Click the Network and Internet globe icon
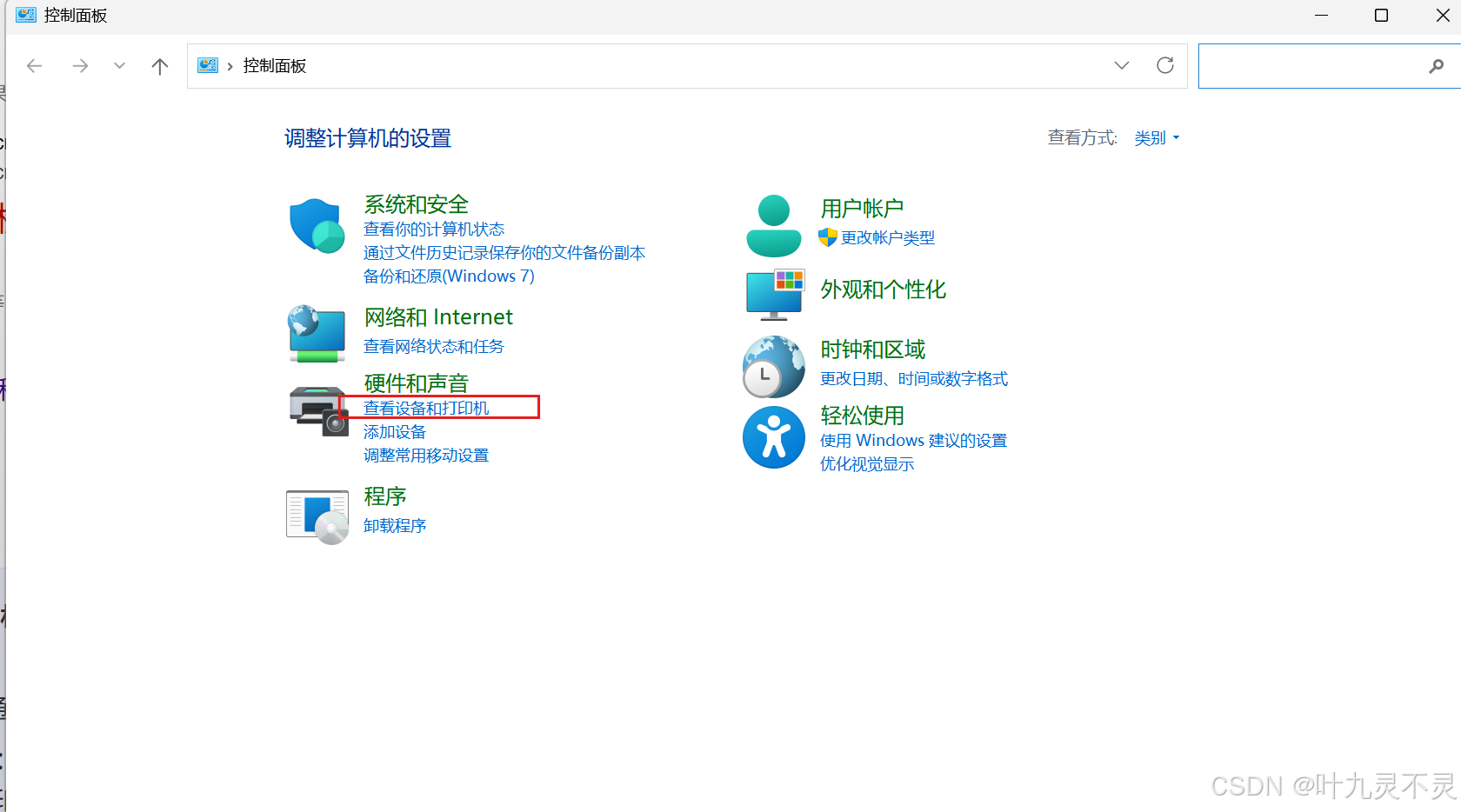This screenshot has height=812, width=1461. (317, 333)
